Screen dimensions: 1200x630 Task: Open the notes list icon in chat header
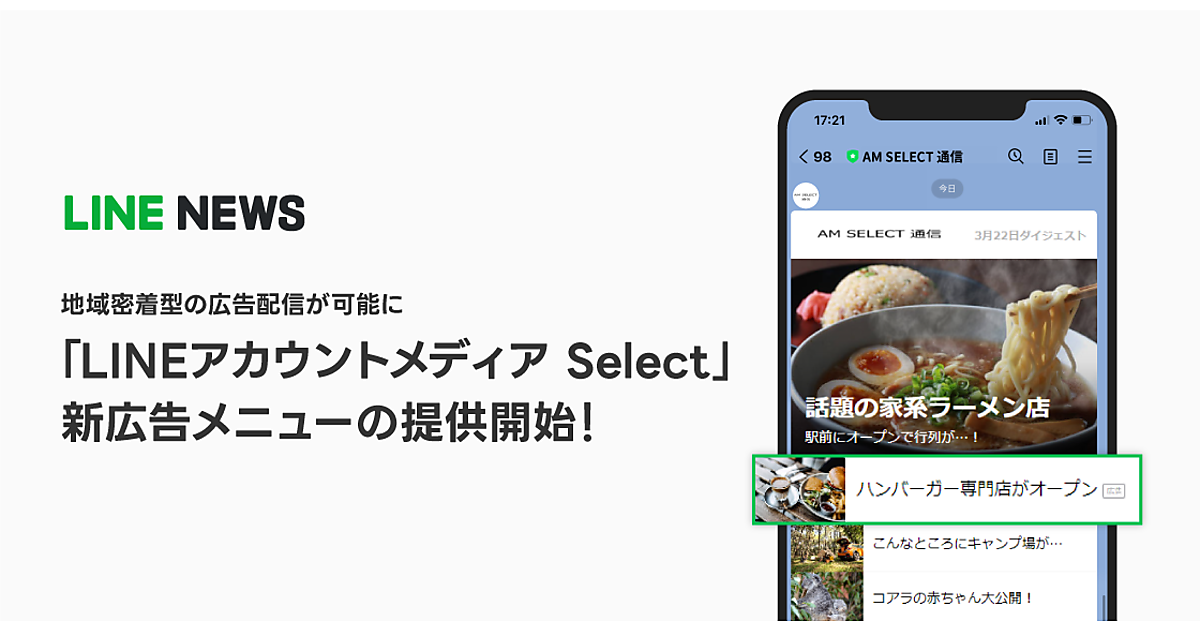coord(1050,157)
